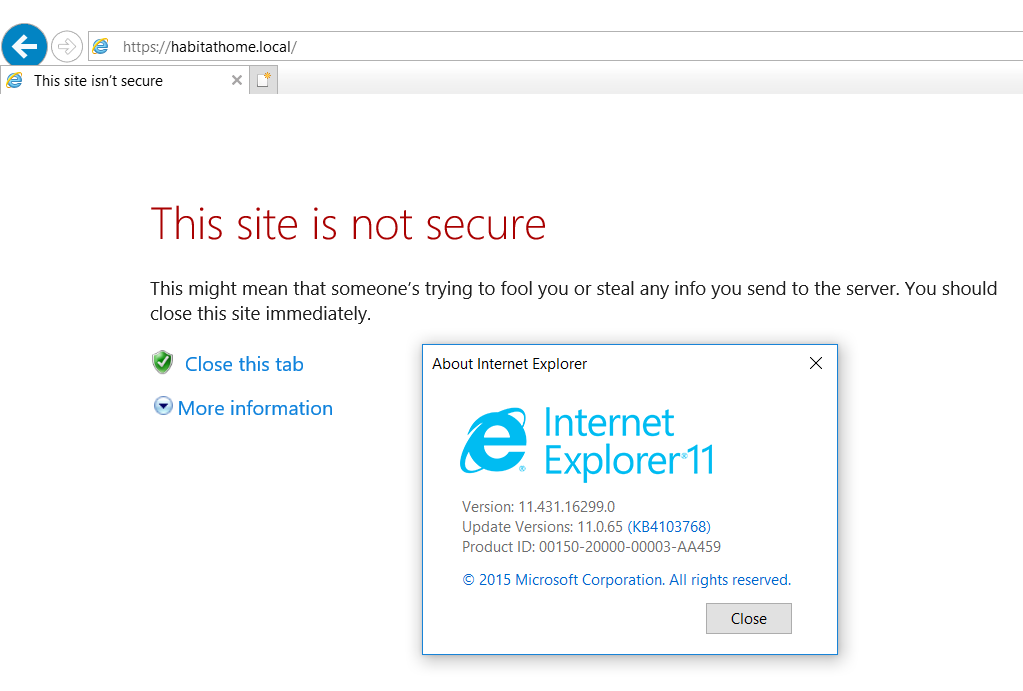Click the blue circled arrow before More information
Image resolution: width=1023 pixels, height=691 pixels.
click(x=162, y=406)
